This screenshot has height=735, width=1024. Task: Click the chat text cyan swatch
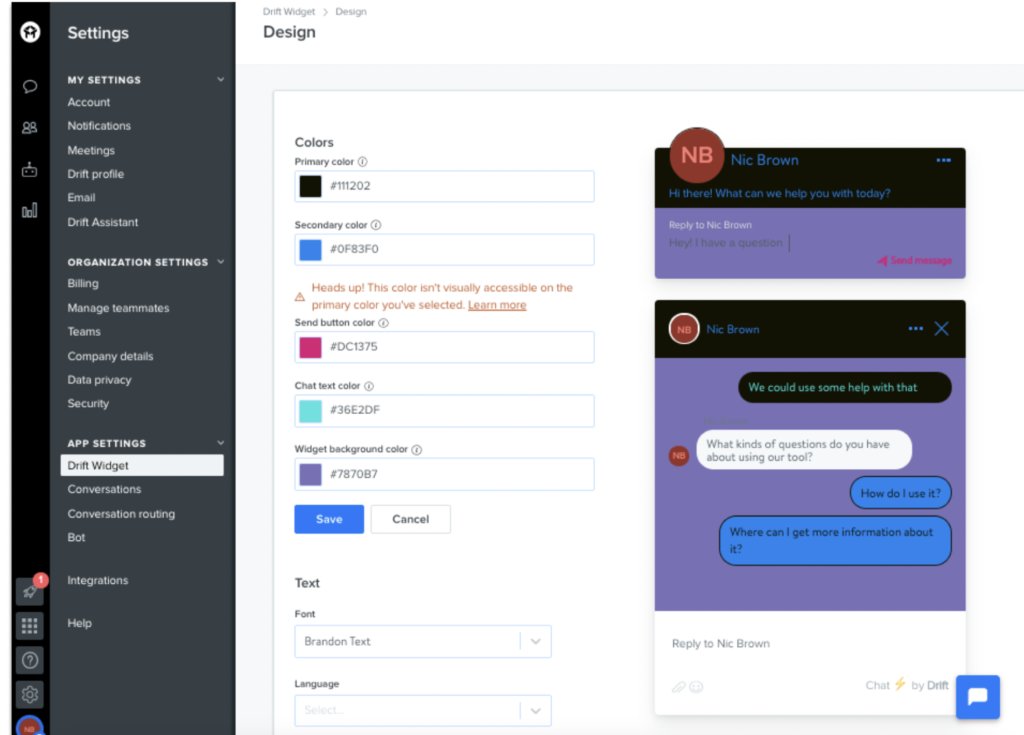click(x=310, y=410)
